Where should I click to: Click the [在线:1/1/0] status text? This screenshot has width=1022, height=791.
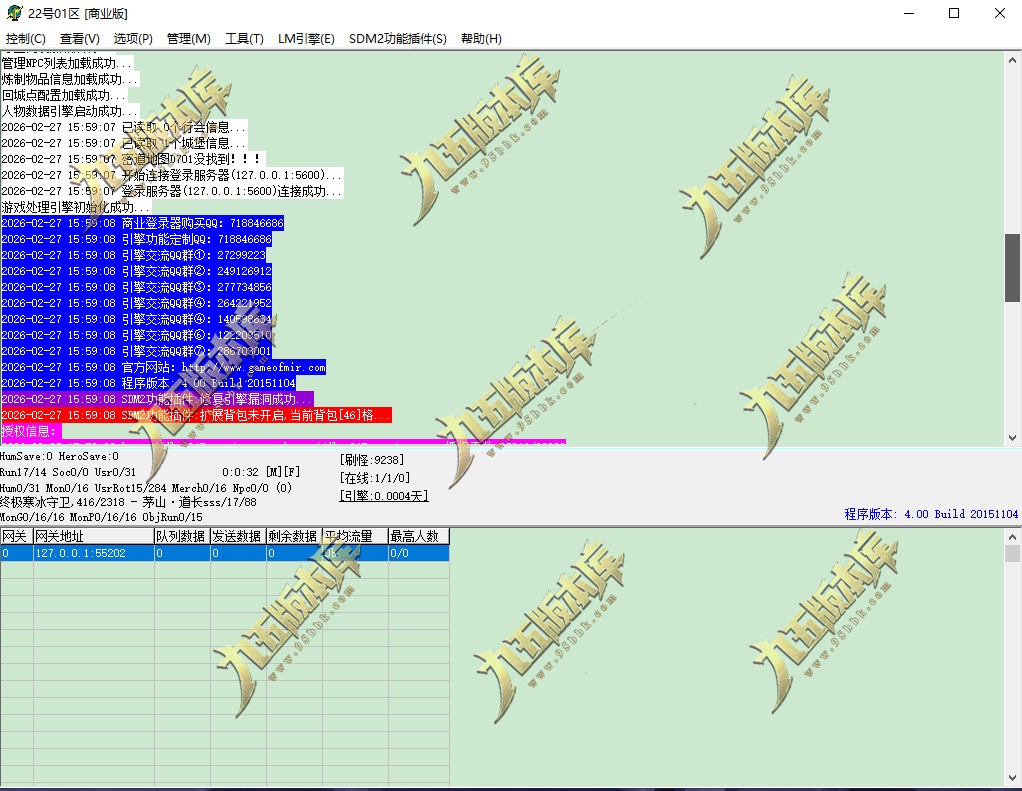(x=375, y=478)
